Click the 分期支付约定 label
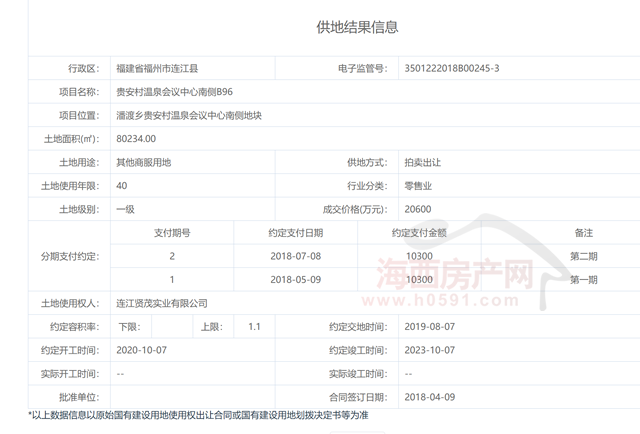The height and width of the screenshot is (434, 640). [70, 256]
